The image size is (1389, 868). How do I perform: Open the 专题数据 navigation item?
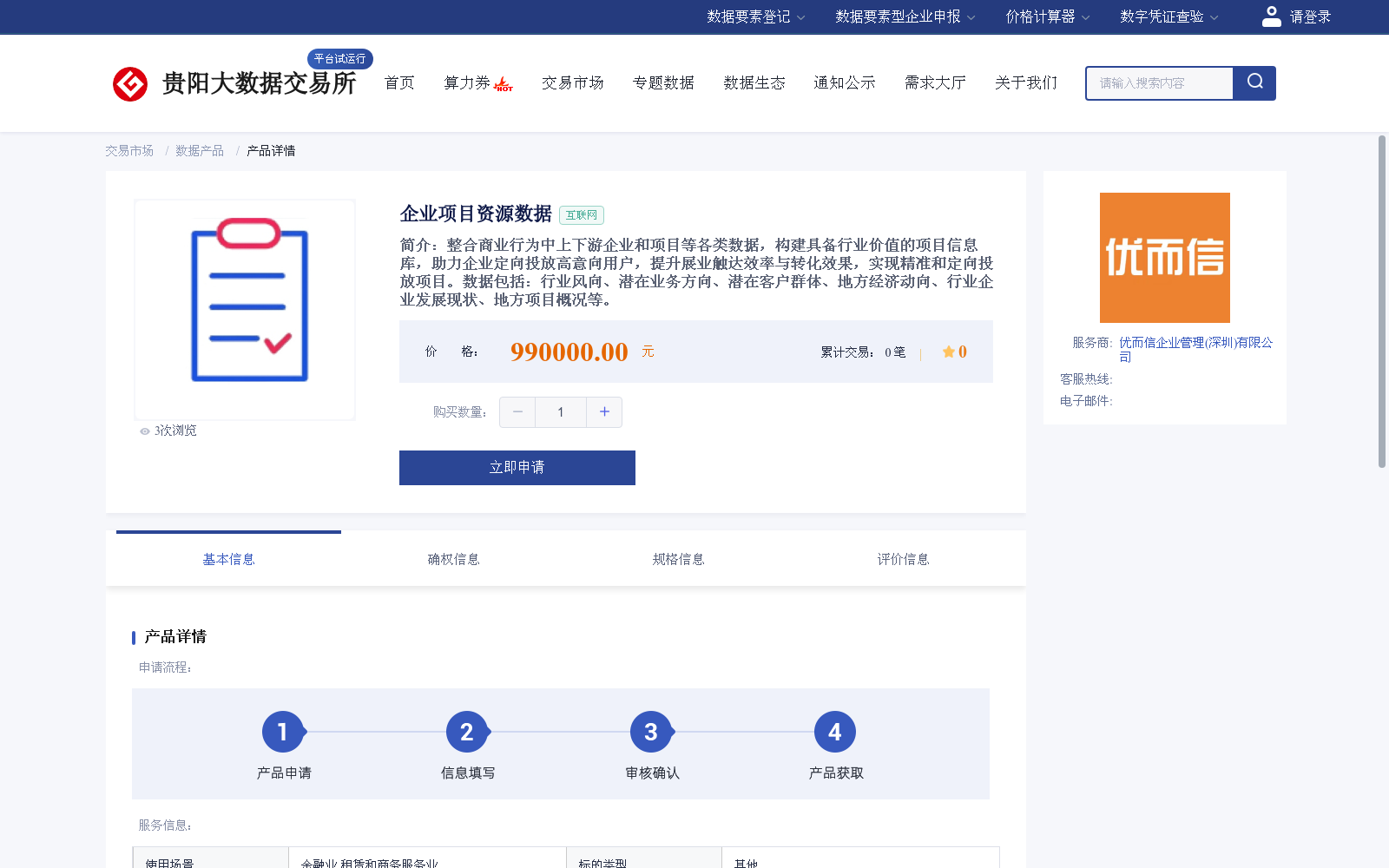[663, 83]
